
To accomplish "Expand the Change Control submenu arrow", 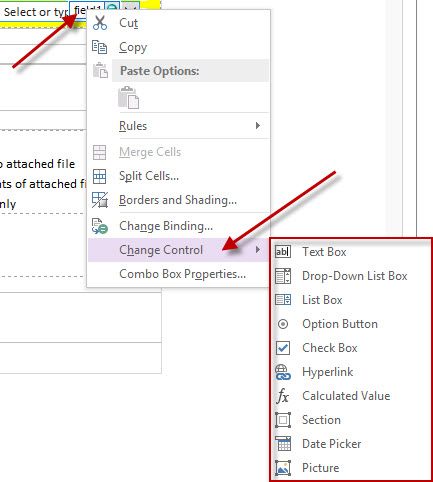I will click(x=257, y=250).
